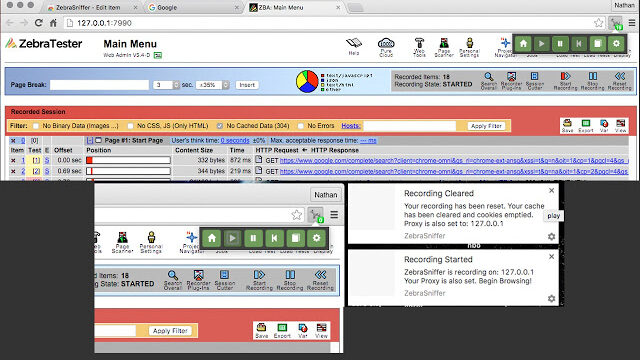Collapse Page #1: Start Page with [-] expander
This screenshot has width=640, height=360.
[x=90, y=140]
